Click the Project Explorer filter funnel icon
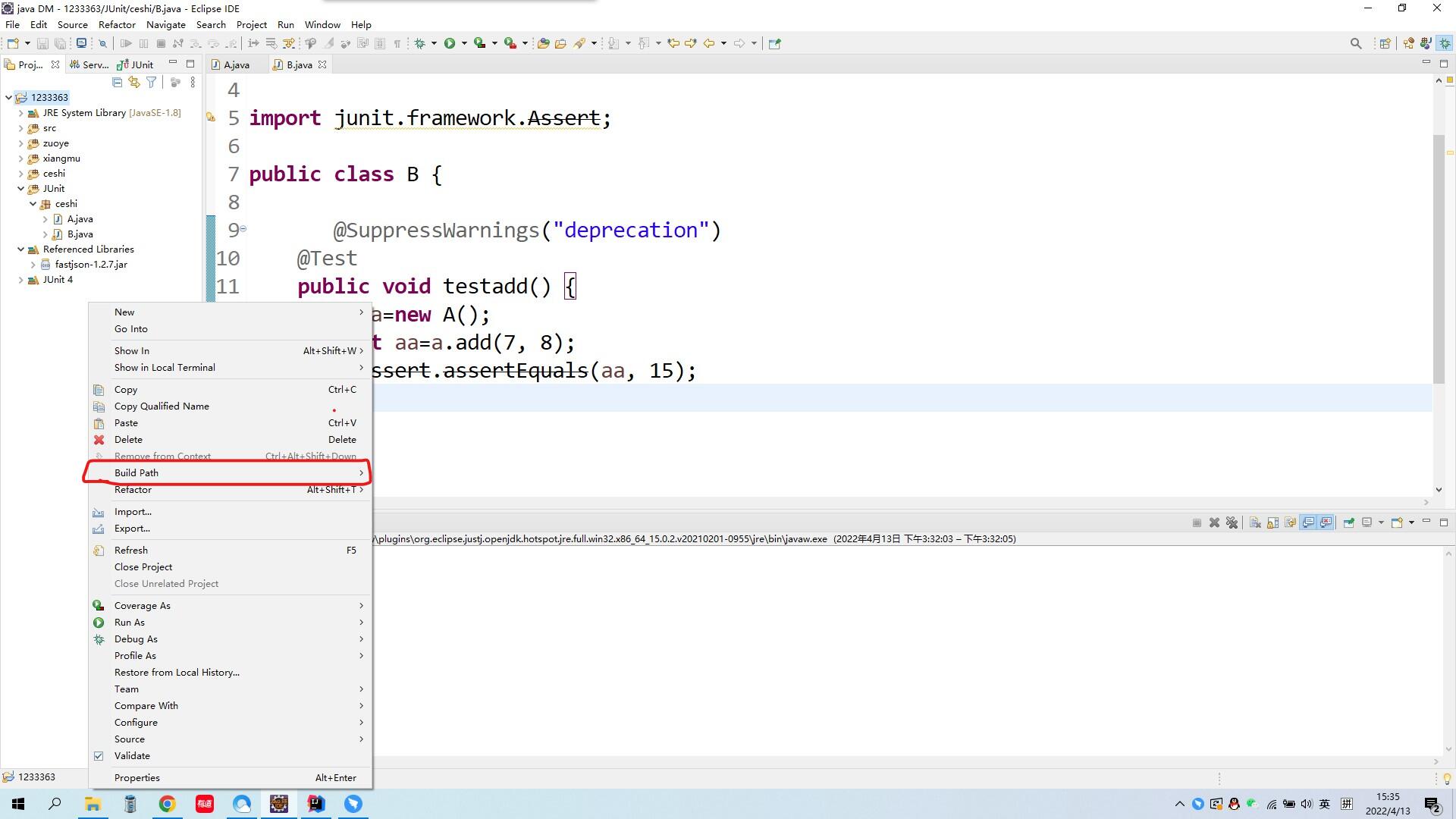Screen dimensions: 1456x819 (x=151, y=82)
